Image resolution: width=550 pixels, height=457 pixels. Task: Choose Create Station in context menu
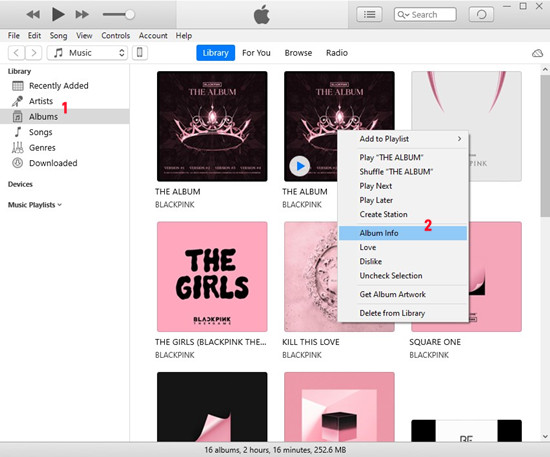[x=403, y=214]
